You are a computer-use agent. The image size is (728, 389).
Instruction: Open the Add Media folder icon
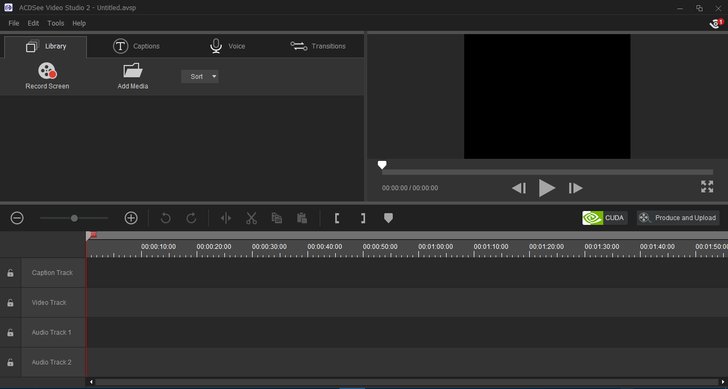pyautogui.click(x=133, y=71)
